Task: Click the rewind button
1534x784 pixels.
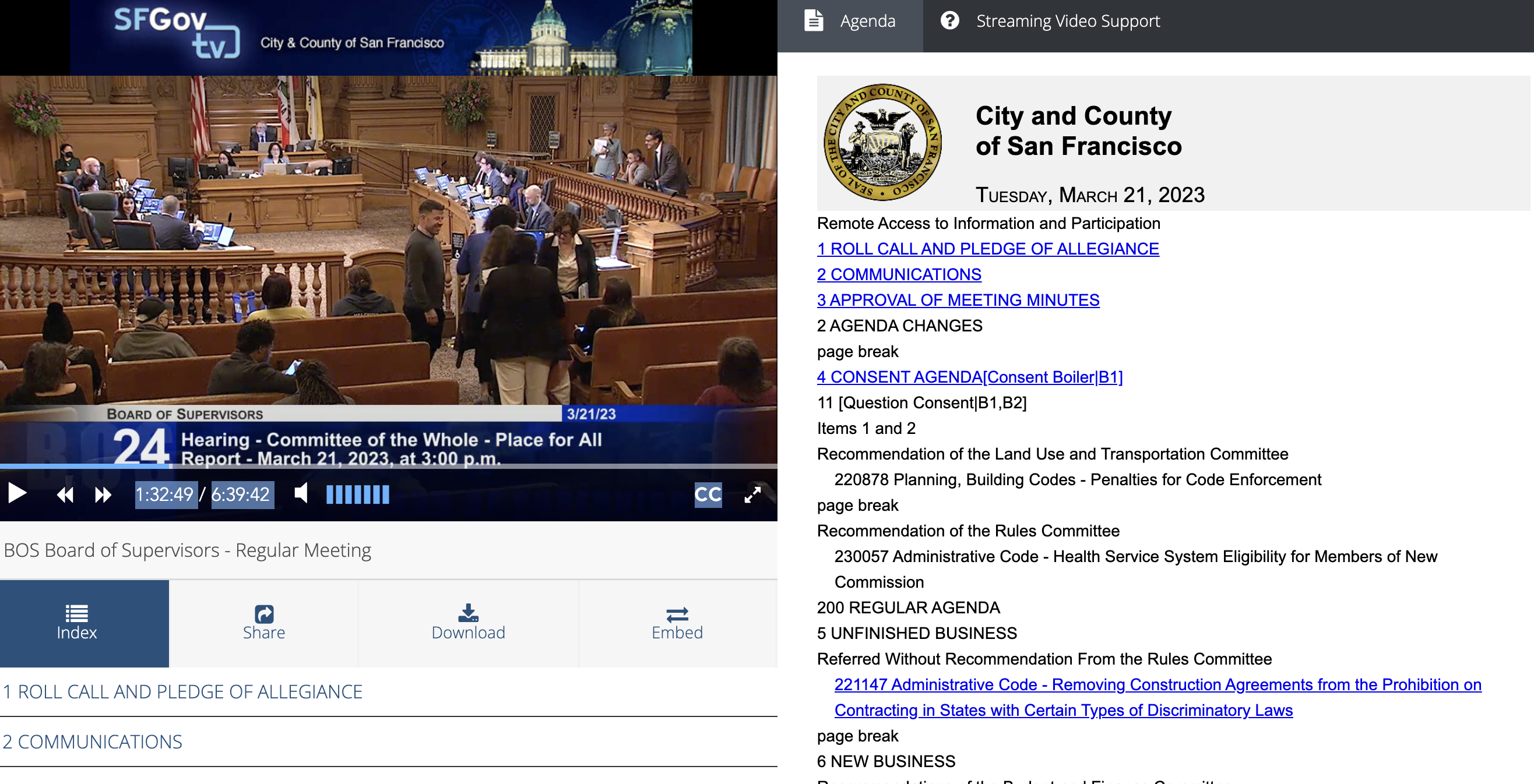Action: [x=65, y=494]
